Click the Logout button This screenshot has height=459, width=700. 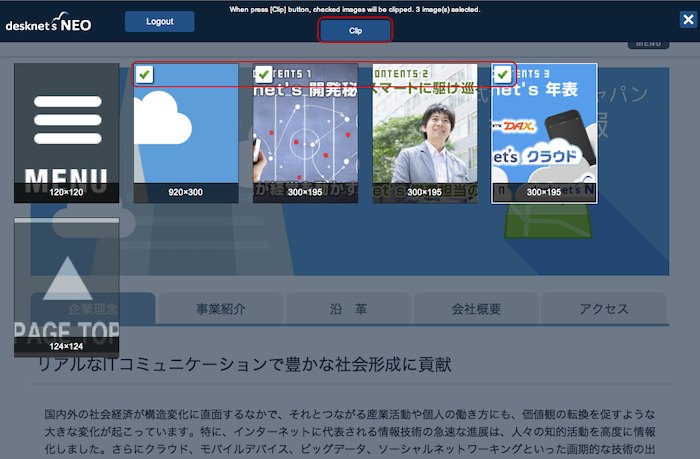159,21
